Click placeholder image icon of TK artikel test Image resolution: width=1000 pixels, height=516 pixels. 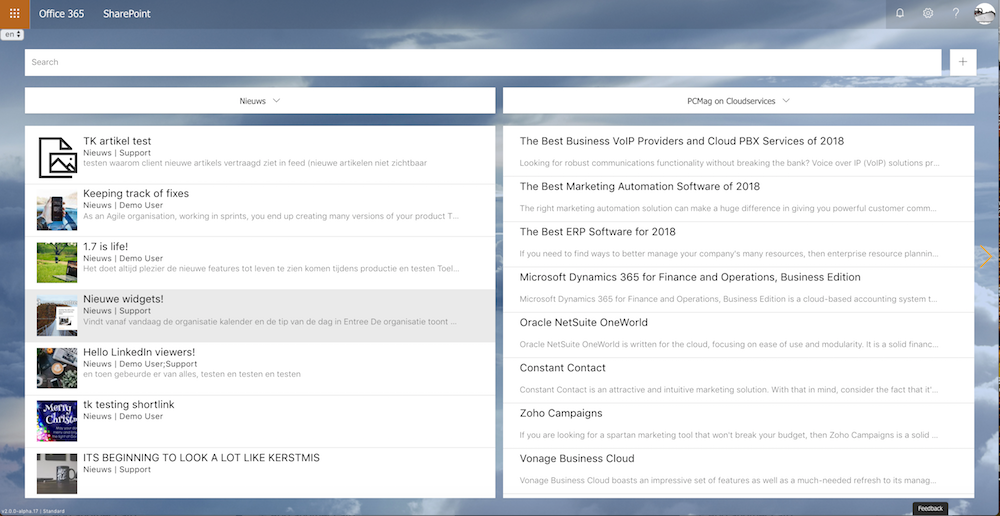pyautogui.click(x=57, y=158)
